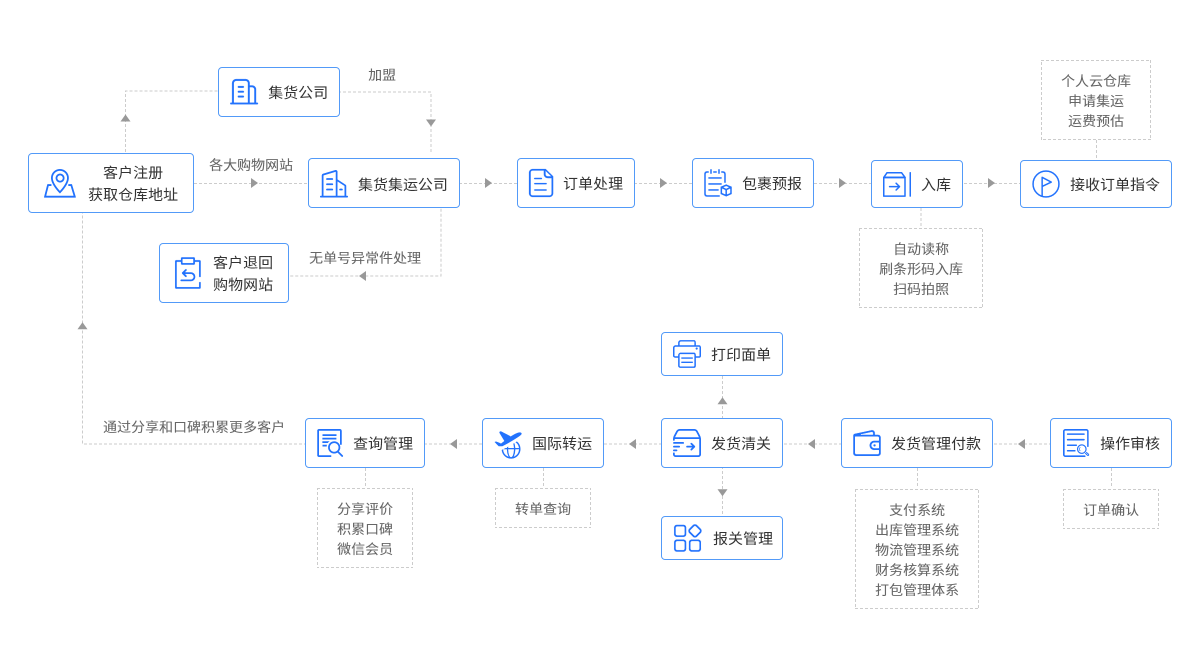The width and height of the screenshot is (1200, 670).
Task: Click the review list icon in 操作审核
Action: 1076,443
